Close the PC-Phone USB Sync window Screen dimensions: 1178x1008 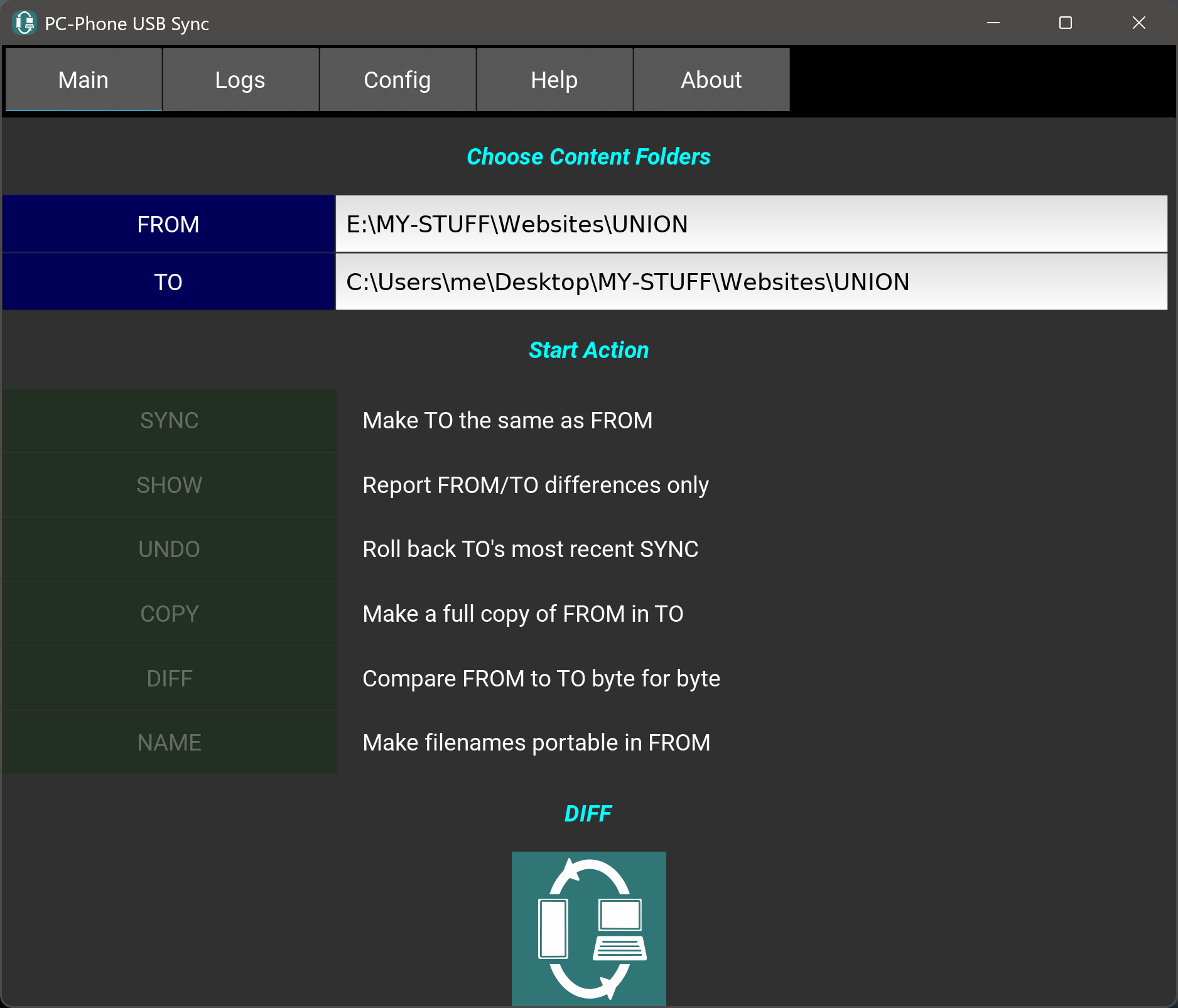1138,23
